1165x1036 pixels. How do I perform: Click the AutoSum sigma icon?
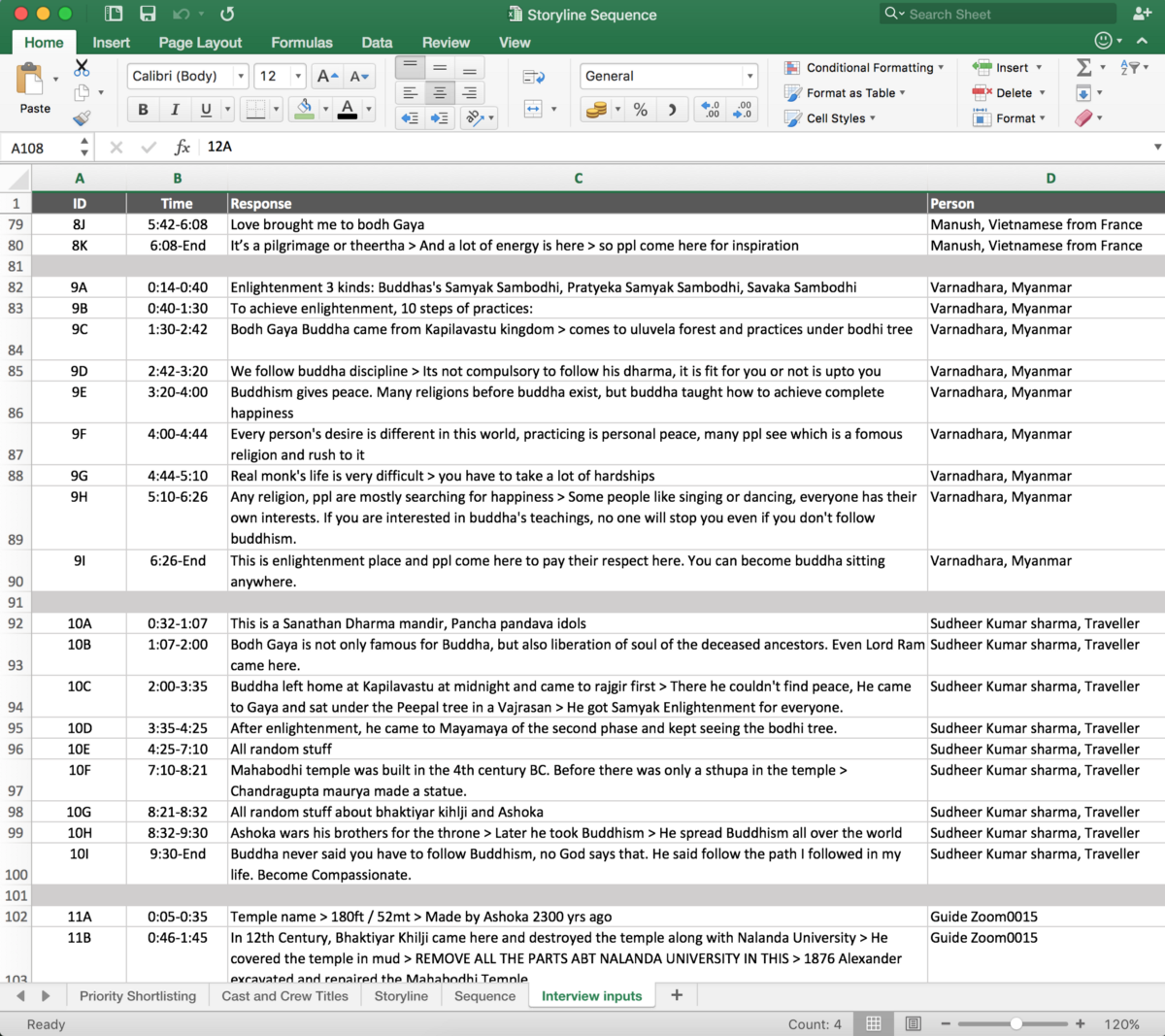pos(1084,67)
